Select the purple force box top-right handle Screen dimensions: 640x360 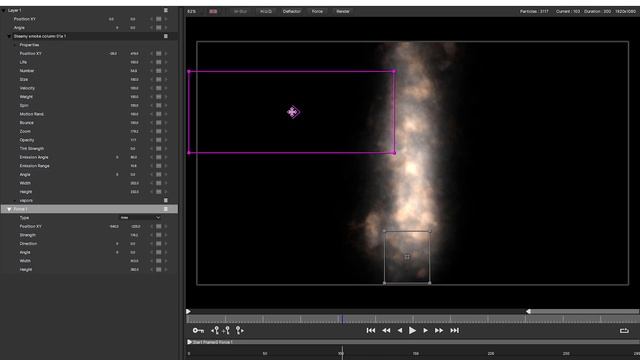[394, 71]
